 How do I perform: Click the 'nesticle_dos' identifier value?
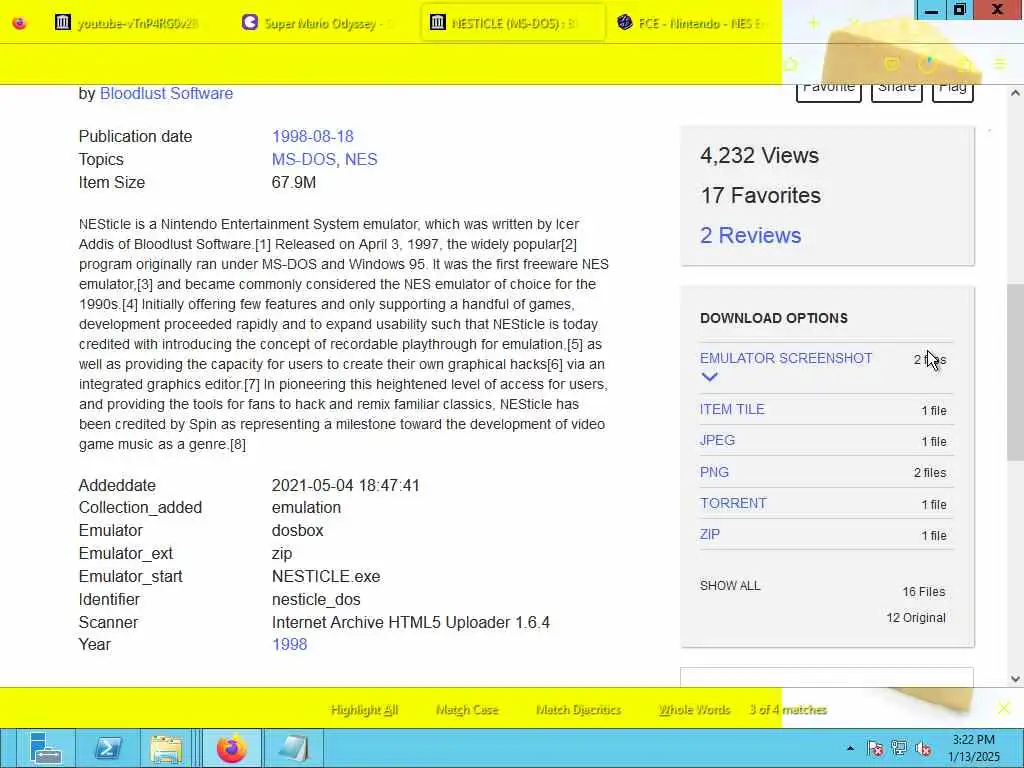click(316, 600)
